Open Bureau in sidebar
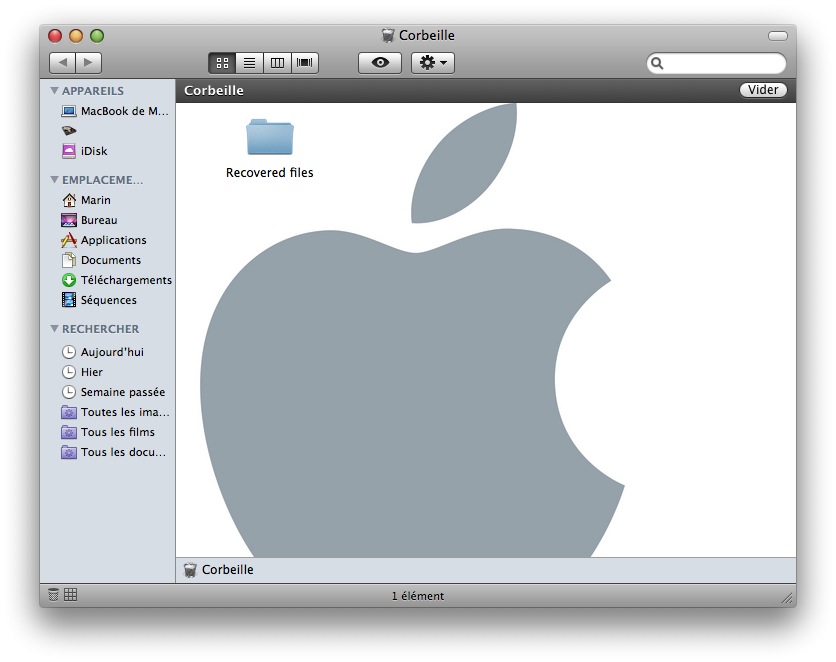836x662 pixels. 108,220
